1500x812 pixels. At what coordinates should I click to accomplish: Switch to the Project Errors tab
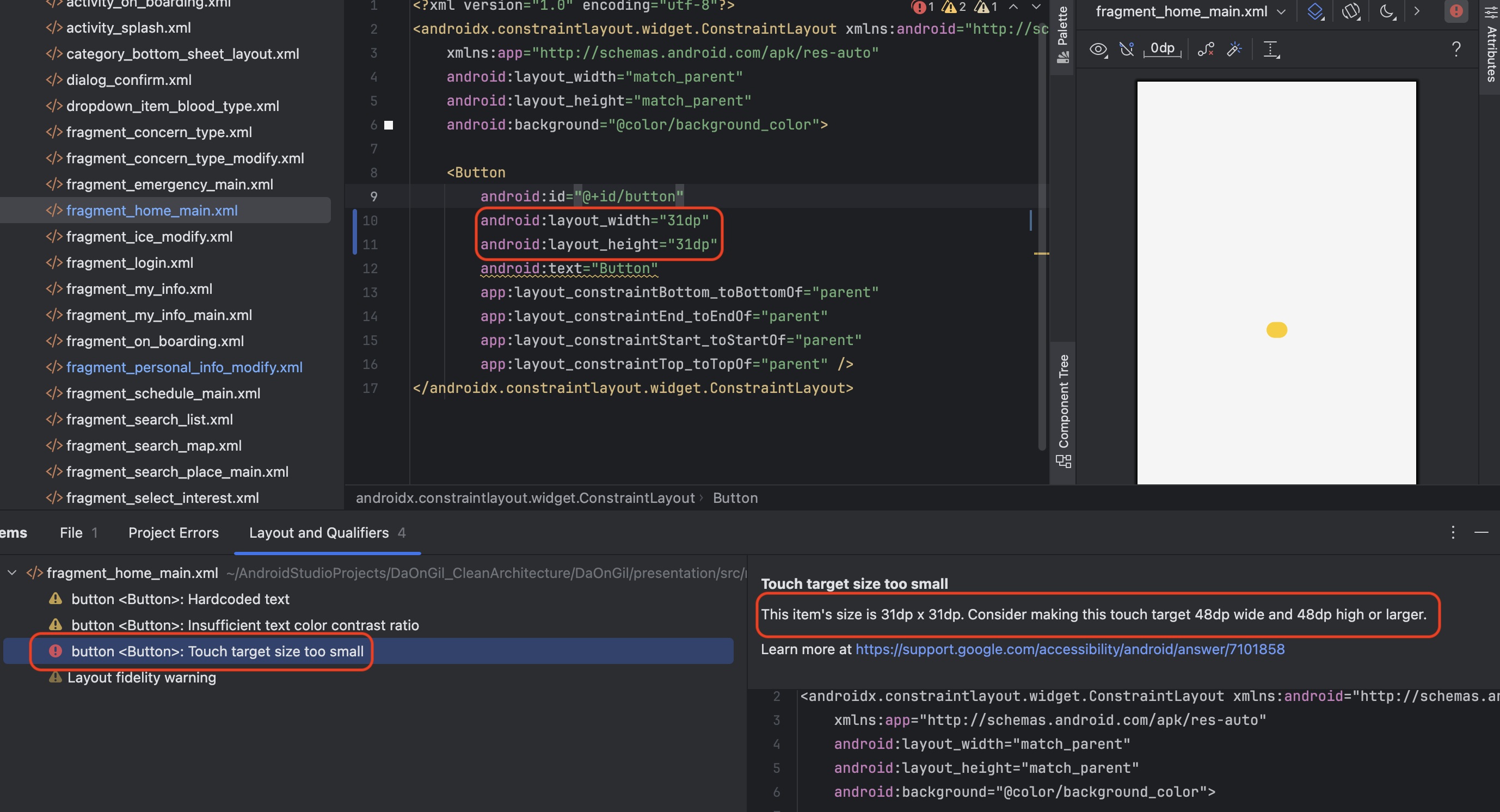[174, 533]
